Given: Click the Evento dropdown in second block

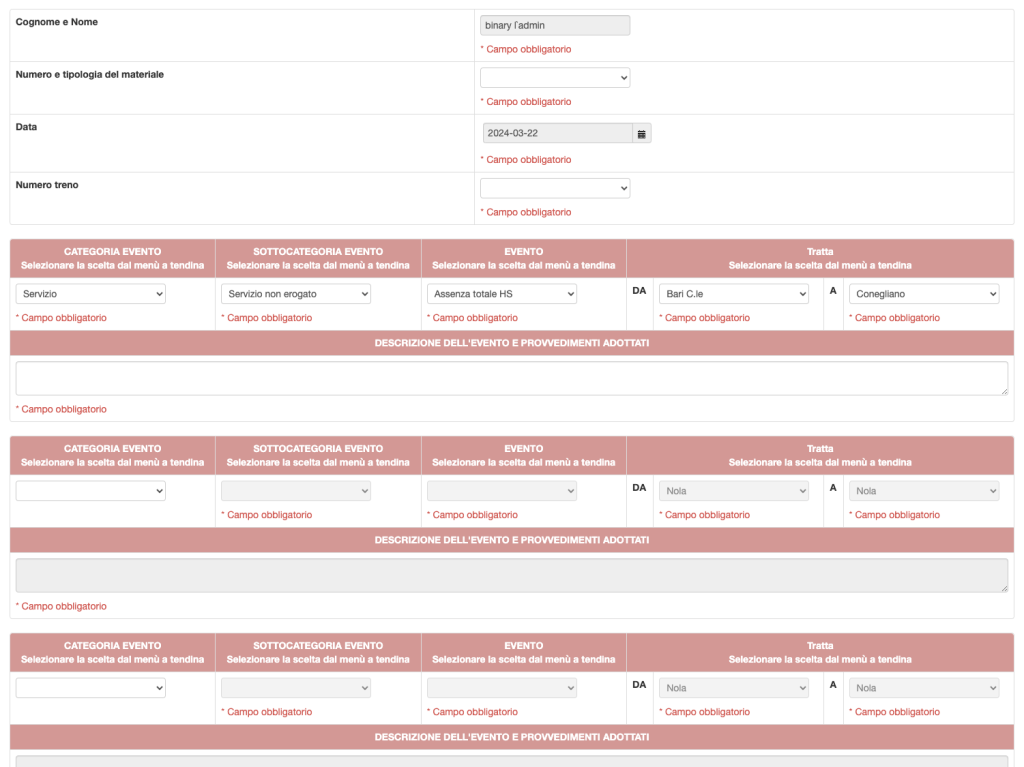Looking at the screenshot, I should (x=502, y=491).
